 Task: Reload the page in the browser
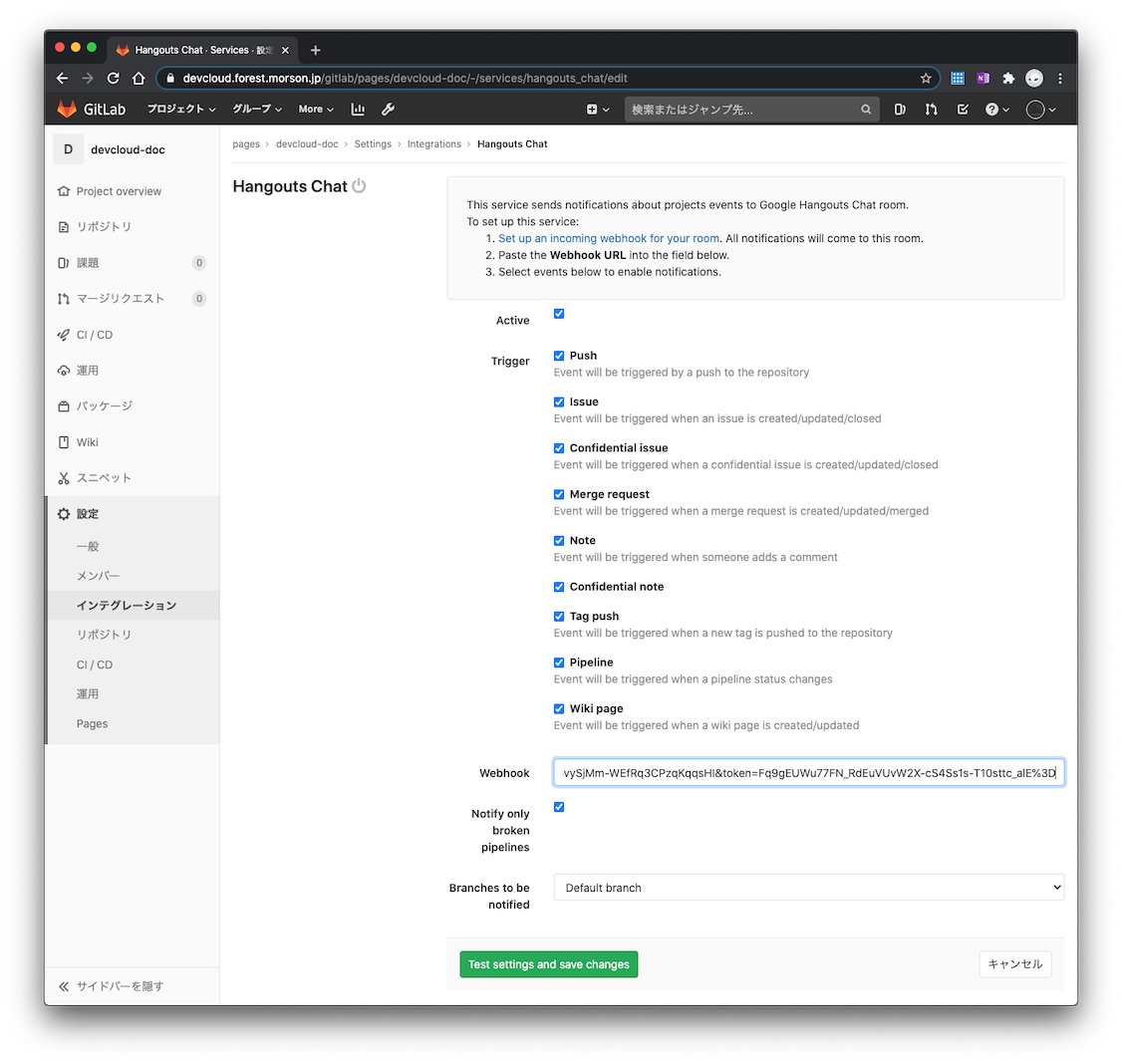pyautogui.click(x=114, y=78)
